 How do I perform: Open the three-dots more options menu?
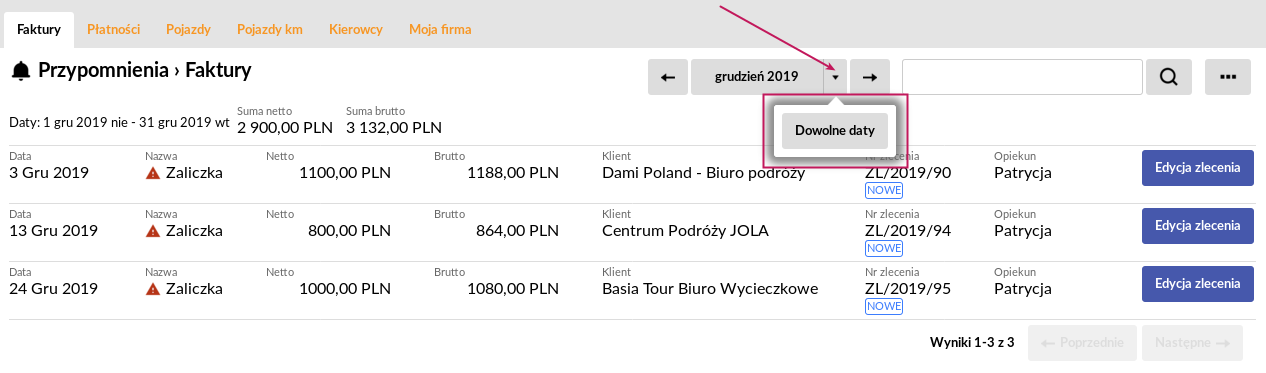(x=1229, y=77)
